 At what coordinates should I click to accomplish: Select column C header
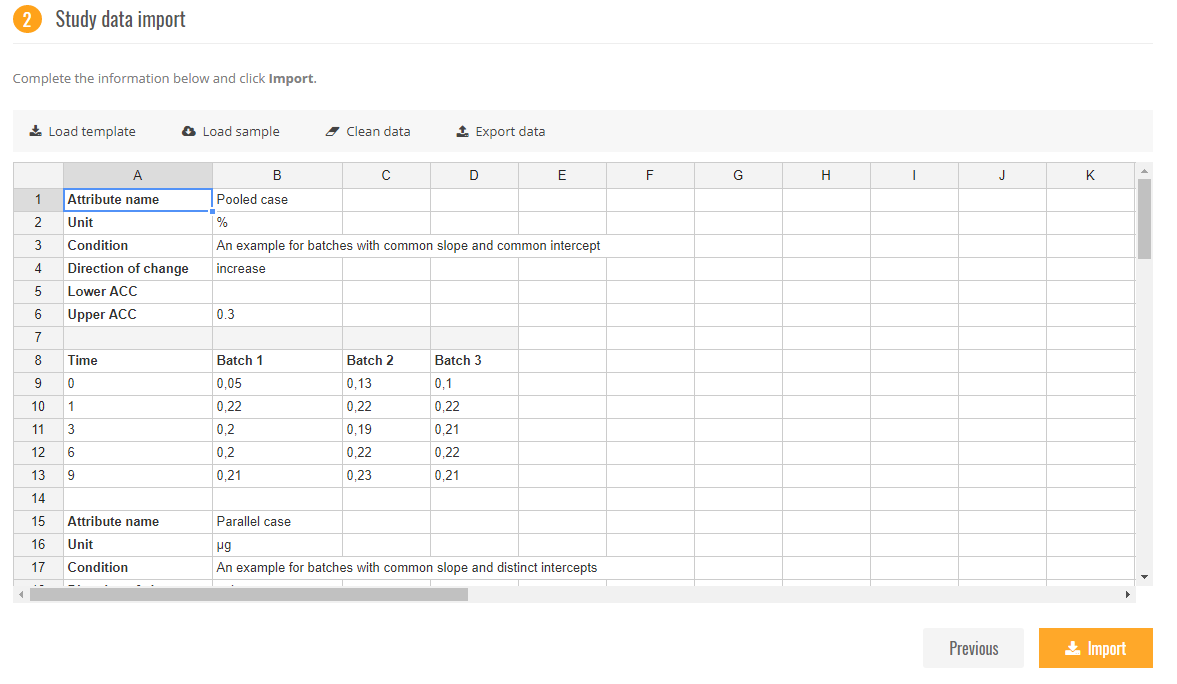[386, 176]
